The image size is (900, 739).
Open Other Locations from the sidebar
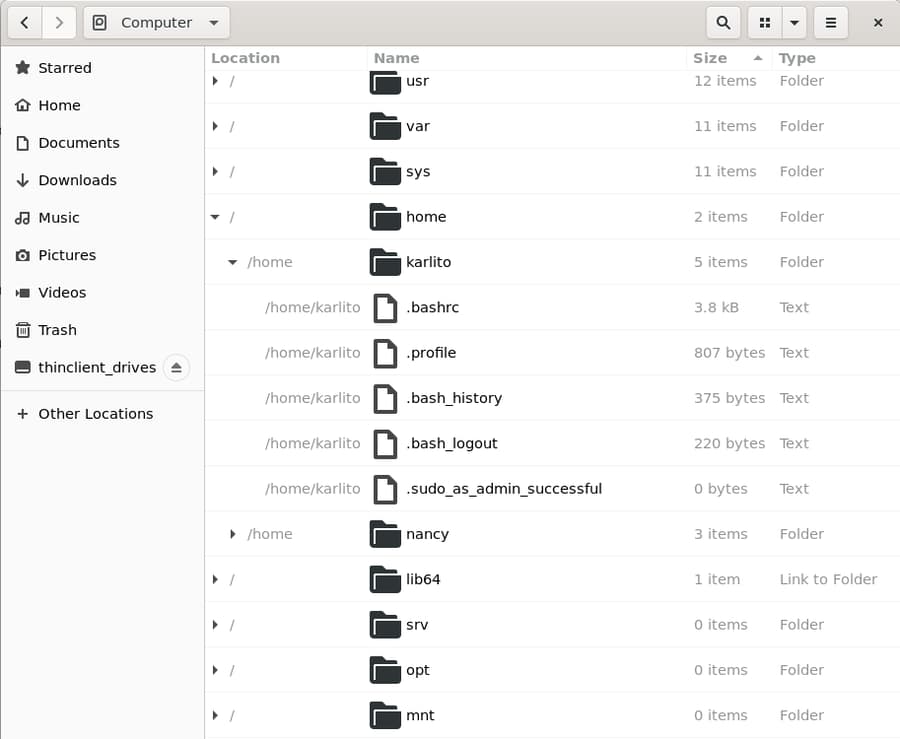coord(93,413)
